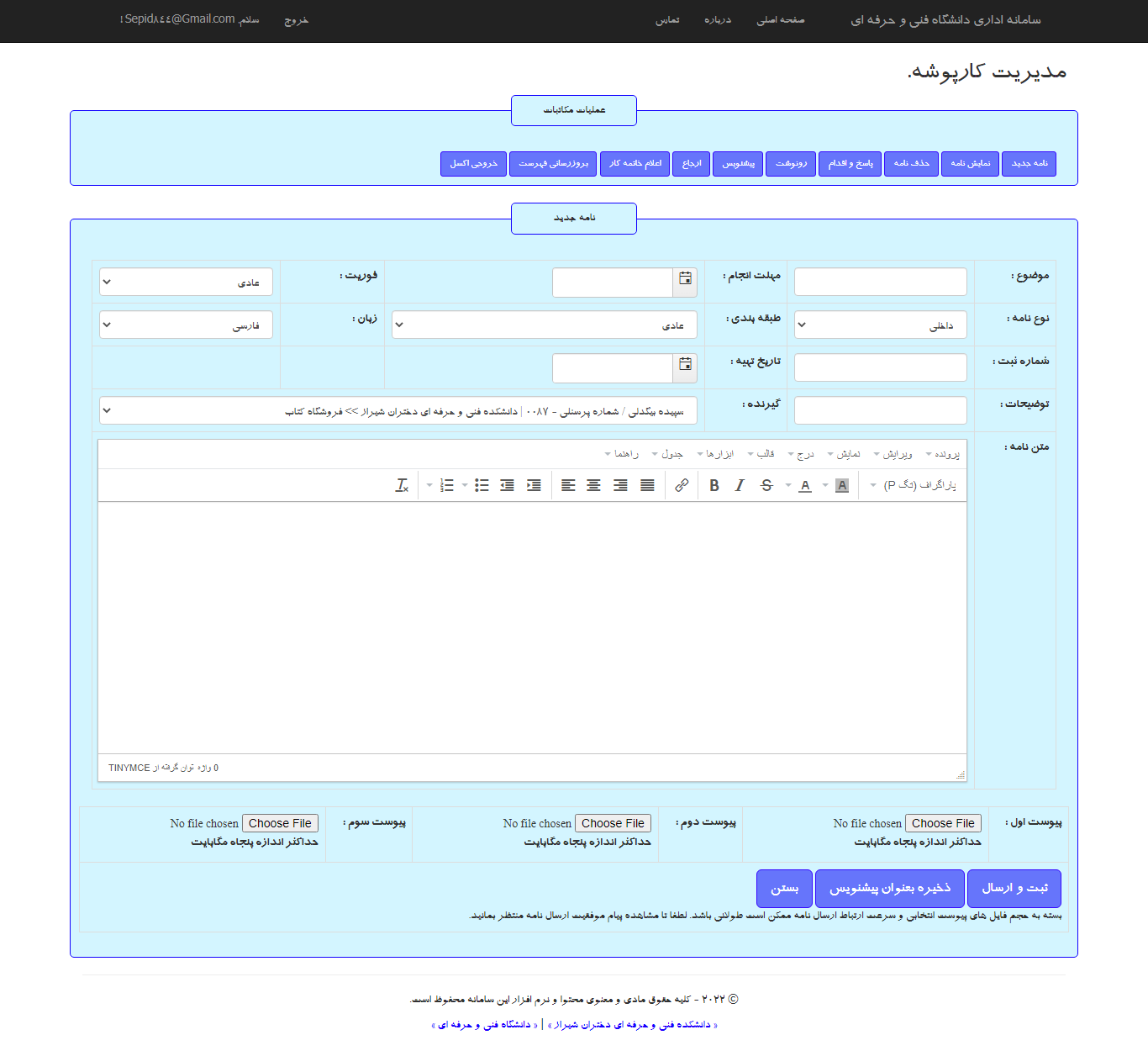This screenshot has height=1051, width=1148.
Task: Justify the letter text
Action: (x=647, y=485)
